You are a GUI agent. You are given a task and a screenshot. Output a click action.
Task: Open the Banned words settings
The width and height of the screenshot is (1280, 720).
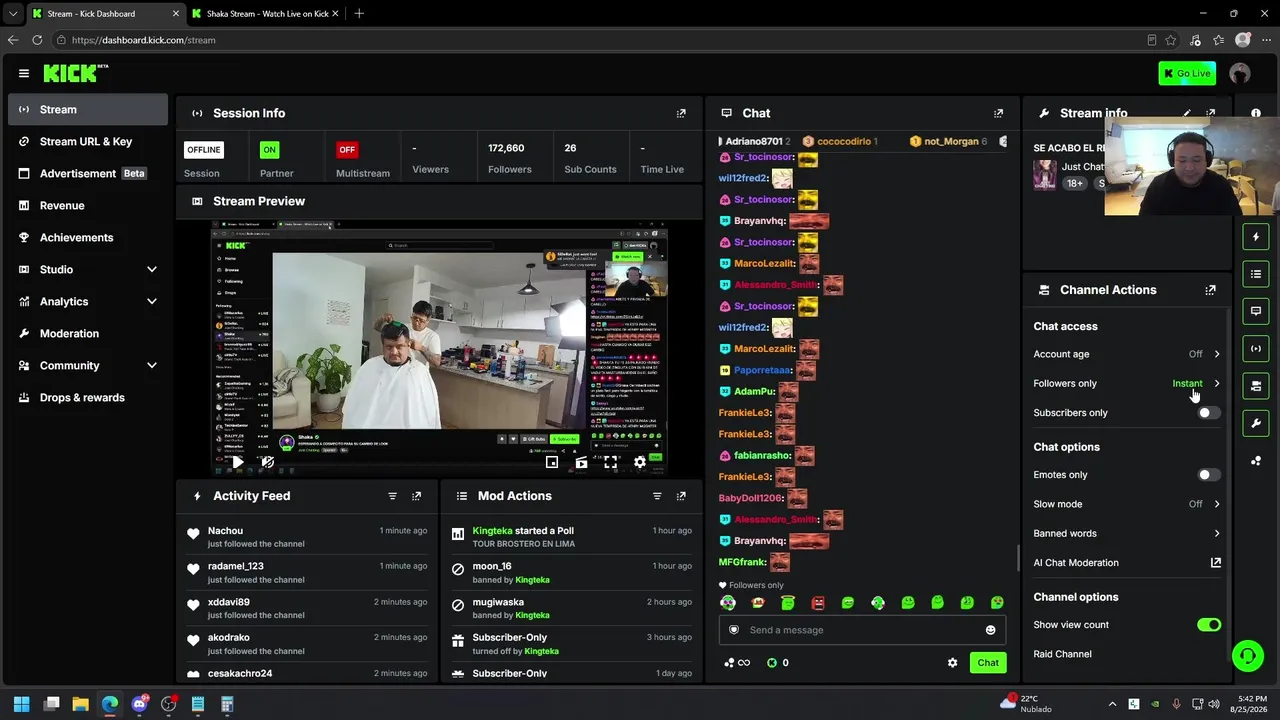point(1127,533)
